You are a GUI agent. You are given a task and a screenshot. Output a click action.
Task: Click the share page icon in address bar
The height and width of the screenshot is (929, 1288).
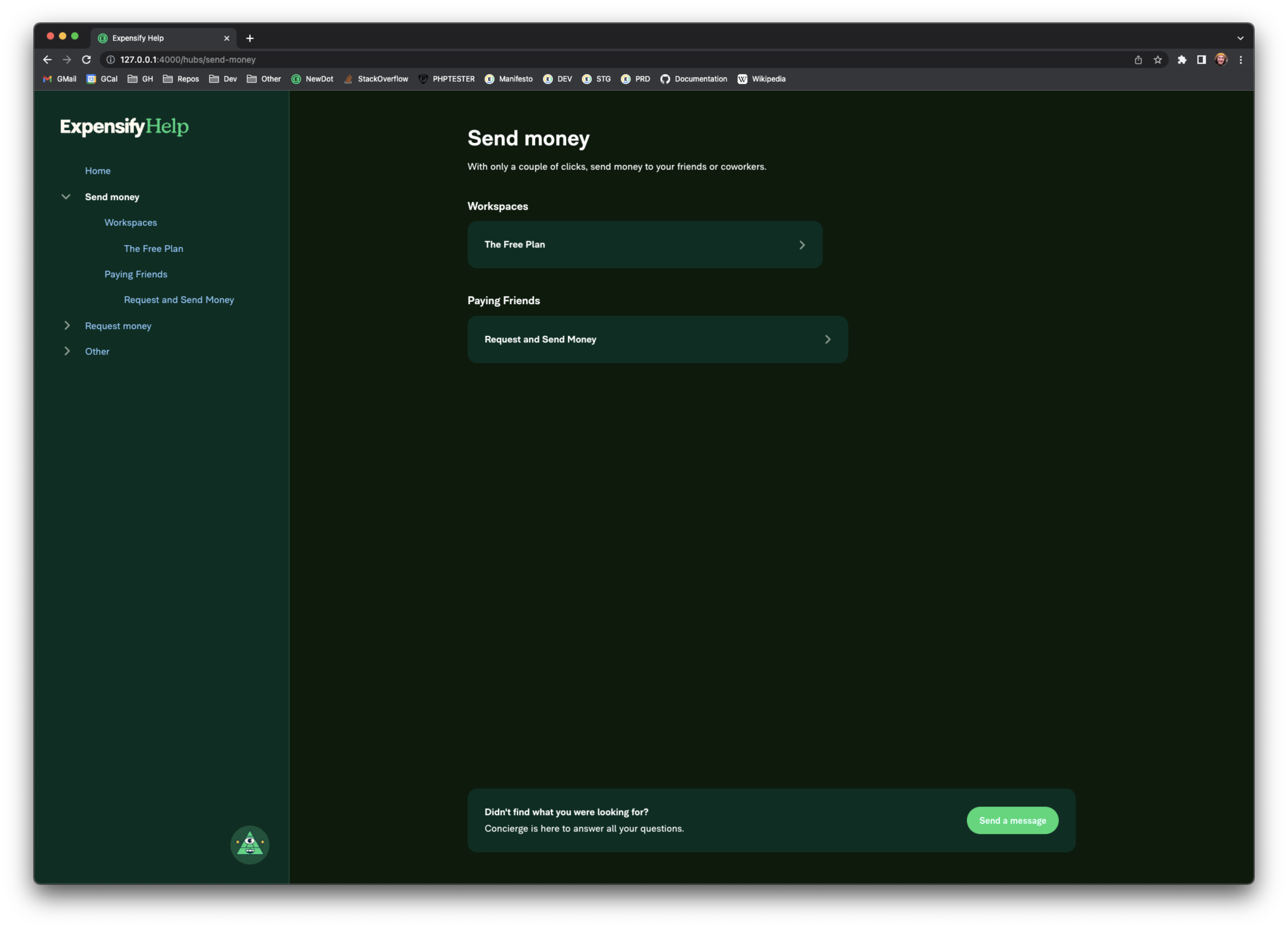click(1138, 60)
